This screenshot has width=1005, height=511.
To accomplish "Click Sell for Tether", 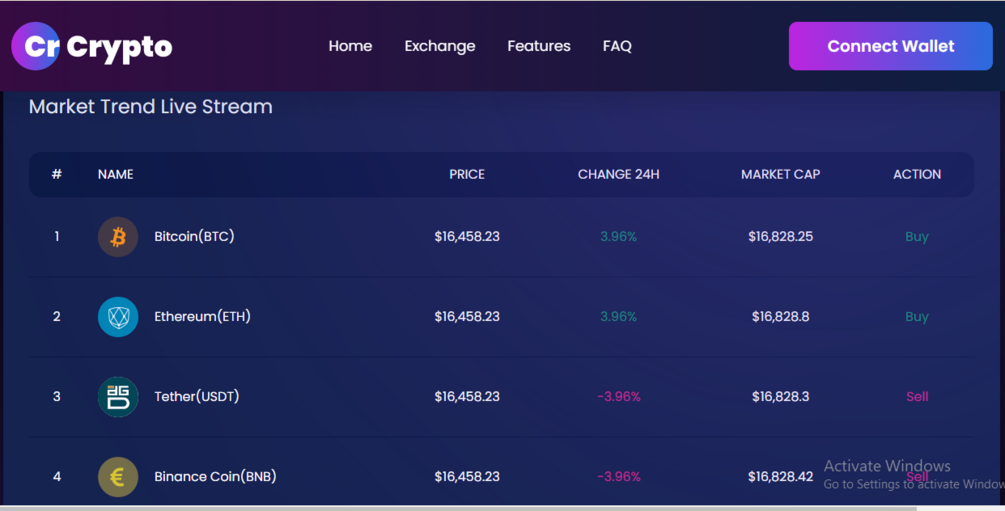I will click(917, 397).
